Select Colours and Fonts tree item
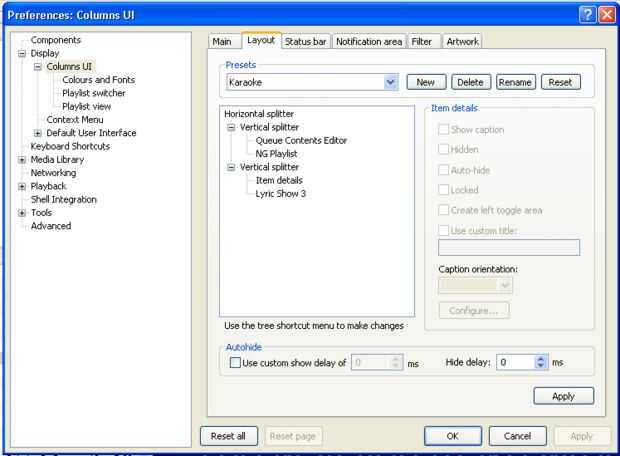 click(x=98, y=80)
